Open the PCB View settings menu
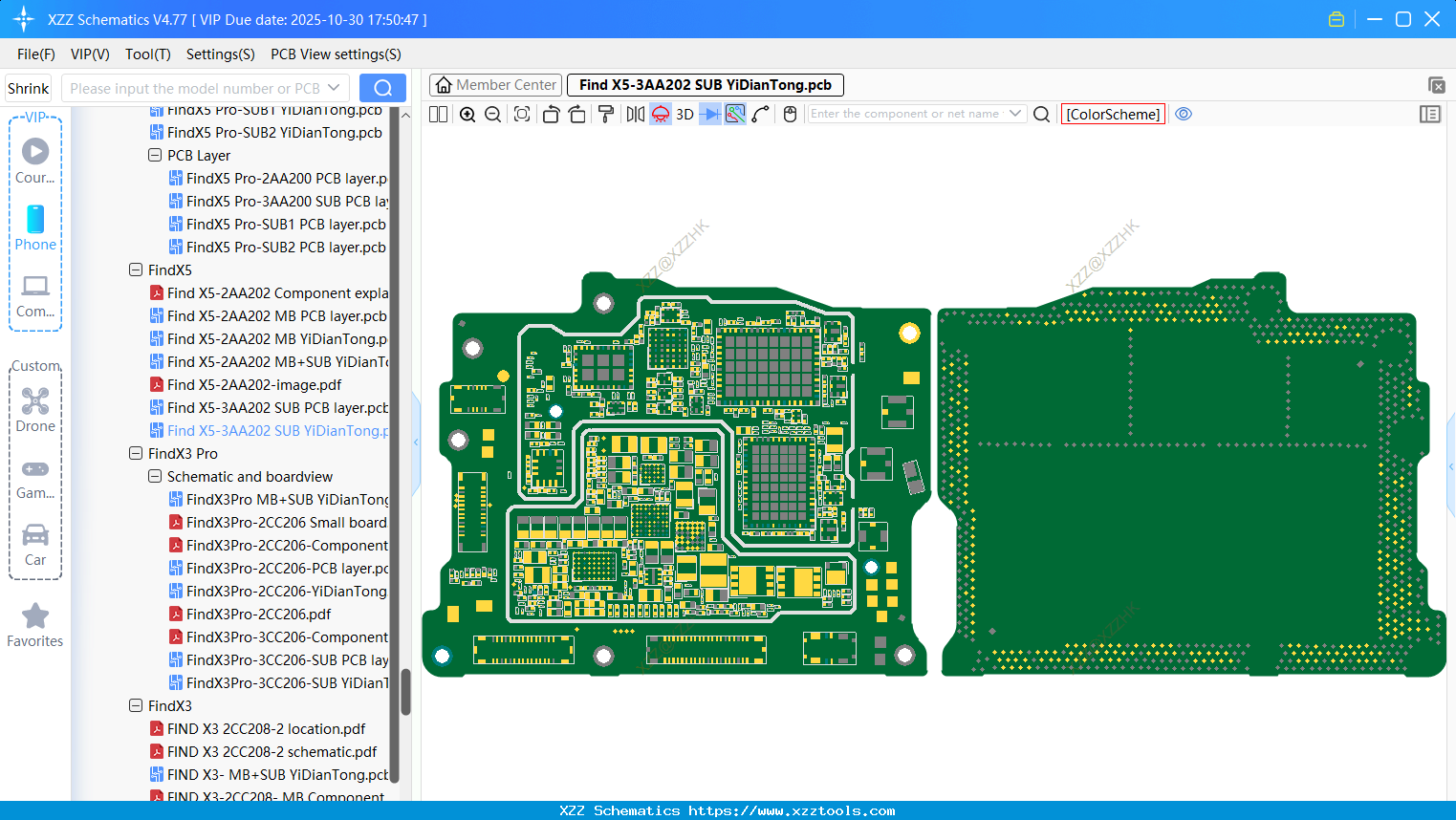 click(336, 54)
